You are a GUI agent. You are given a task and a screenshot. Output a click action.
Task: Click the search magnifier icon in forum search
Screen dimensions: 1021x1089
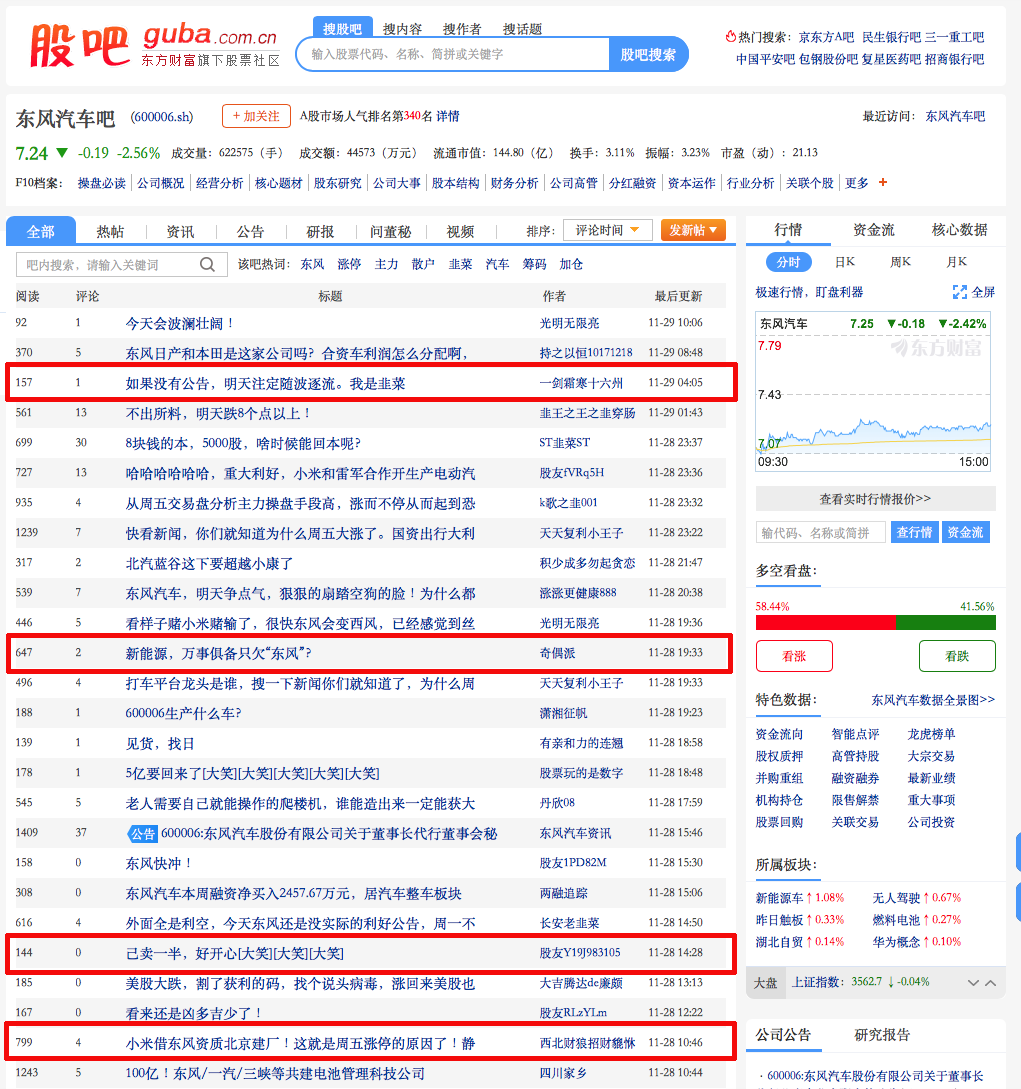pyautogui.click(x=207, y=265)
